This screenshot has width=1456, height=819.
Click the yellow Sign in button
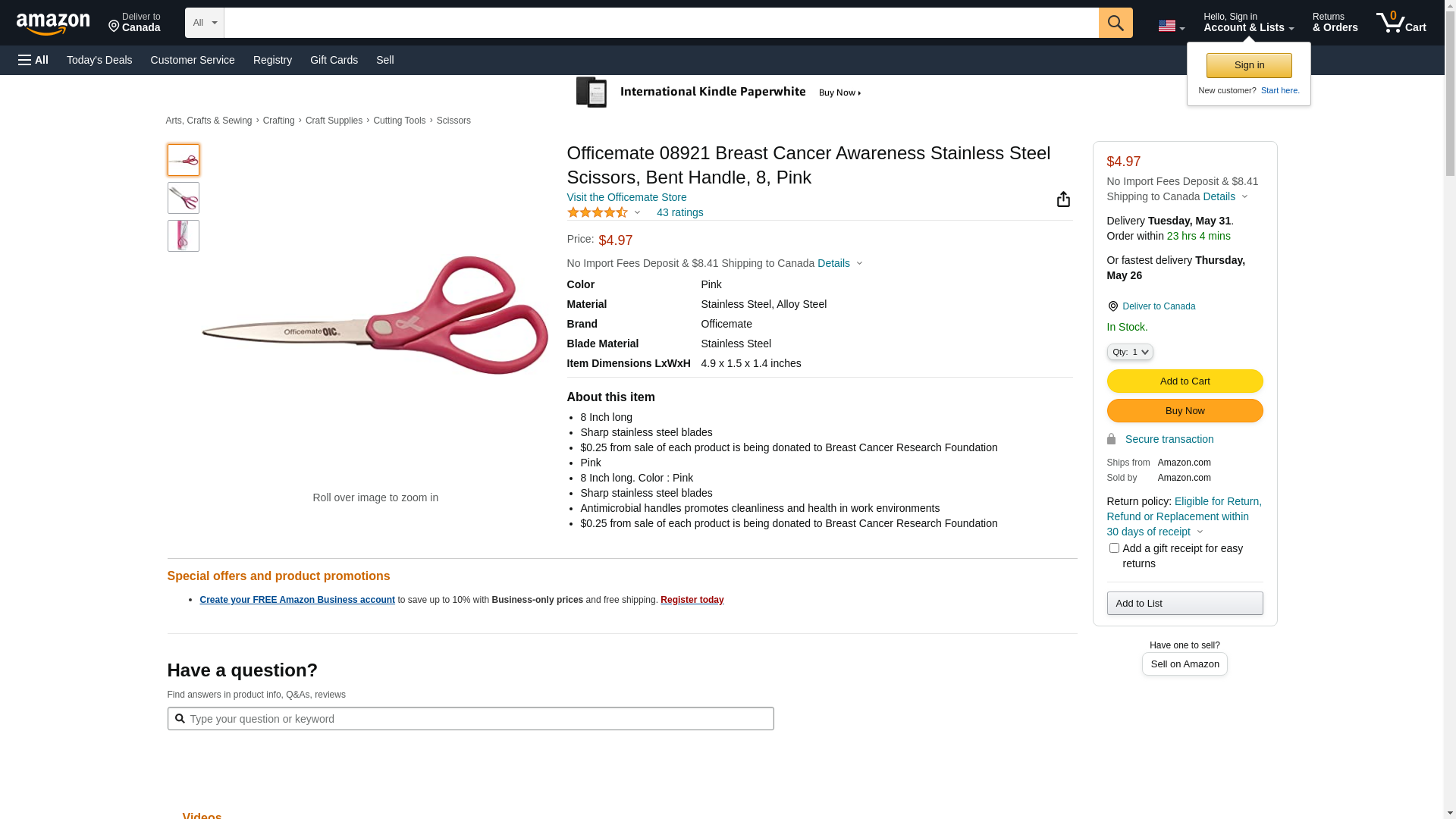point(1249,65)
